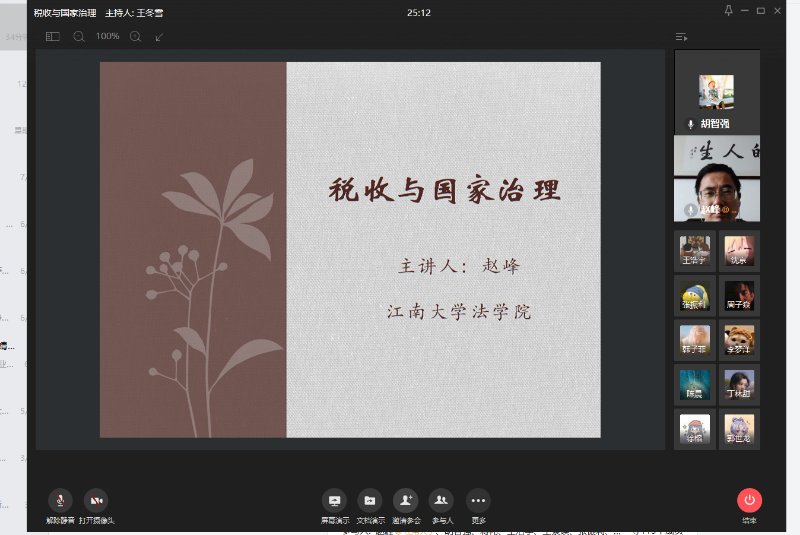The width and height of the screenshot is (800, 535).
Task: Click 丁林超 participant avatar
Action: pyautogui.click(x=739, y=384)
